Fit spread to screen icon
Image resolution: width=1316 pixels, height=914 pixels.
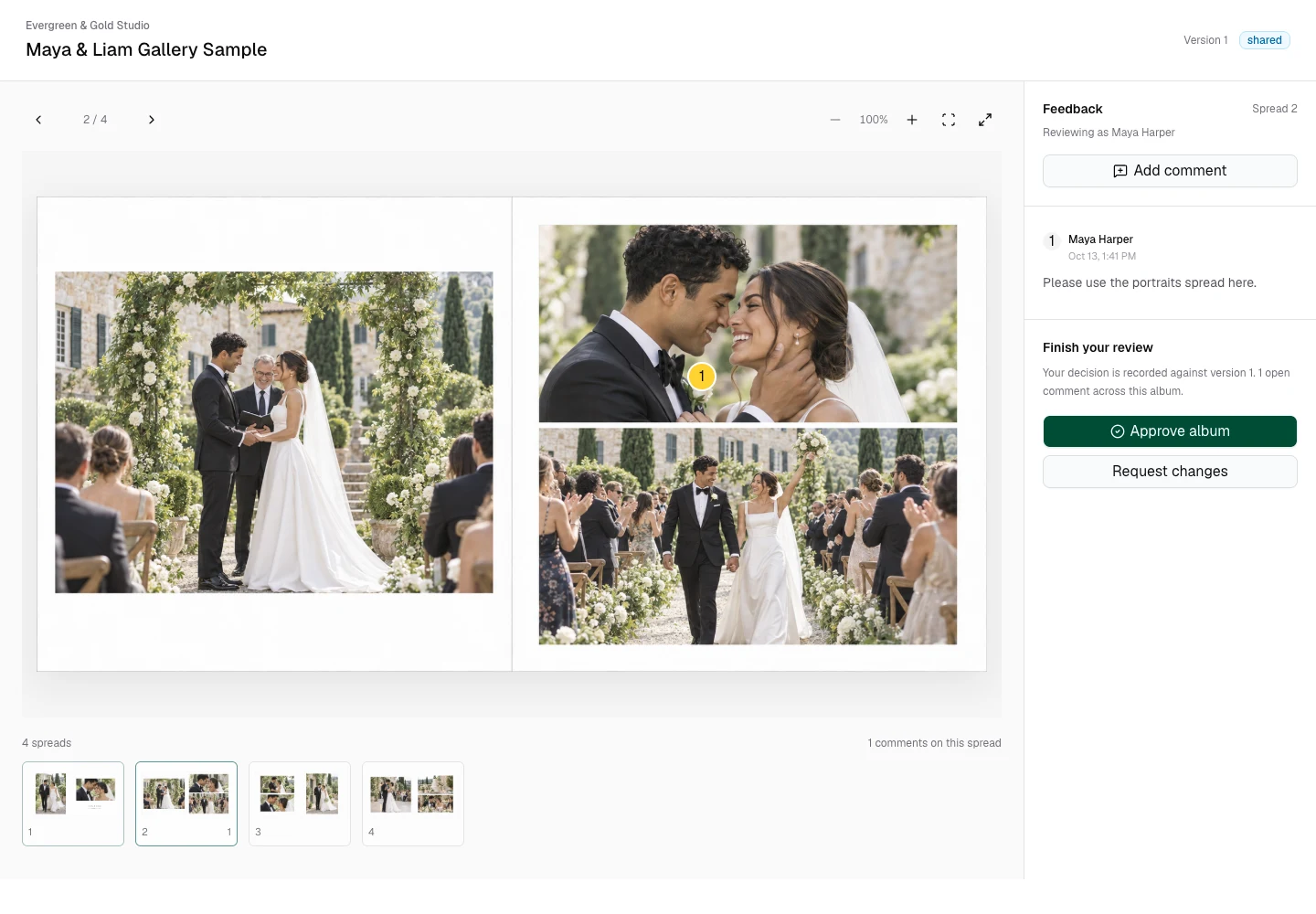coord(949,120)
